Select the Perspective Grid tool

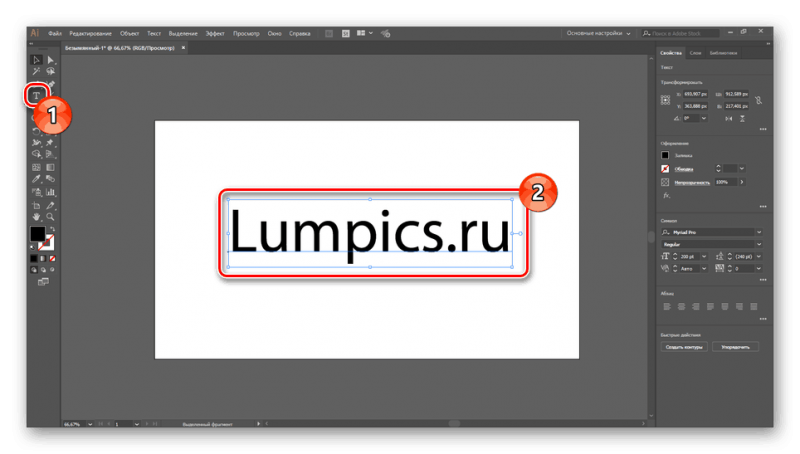point(50,154)
